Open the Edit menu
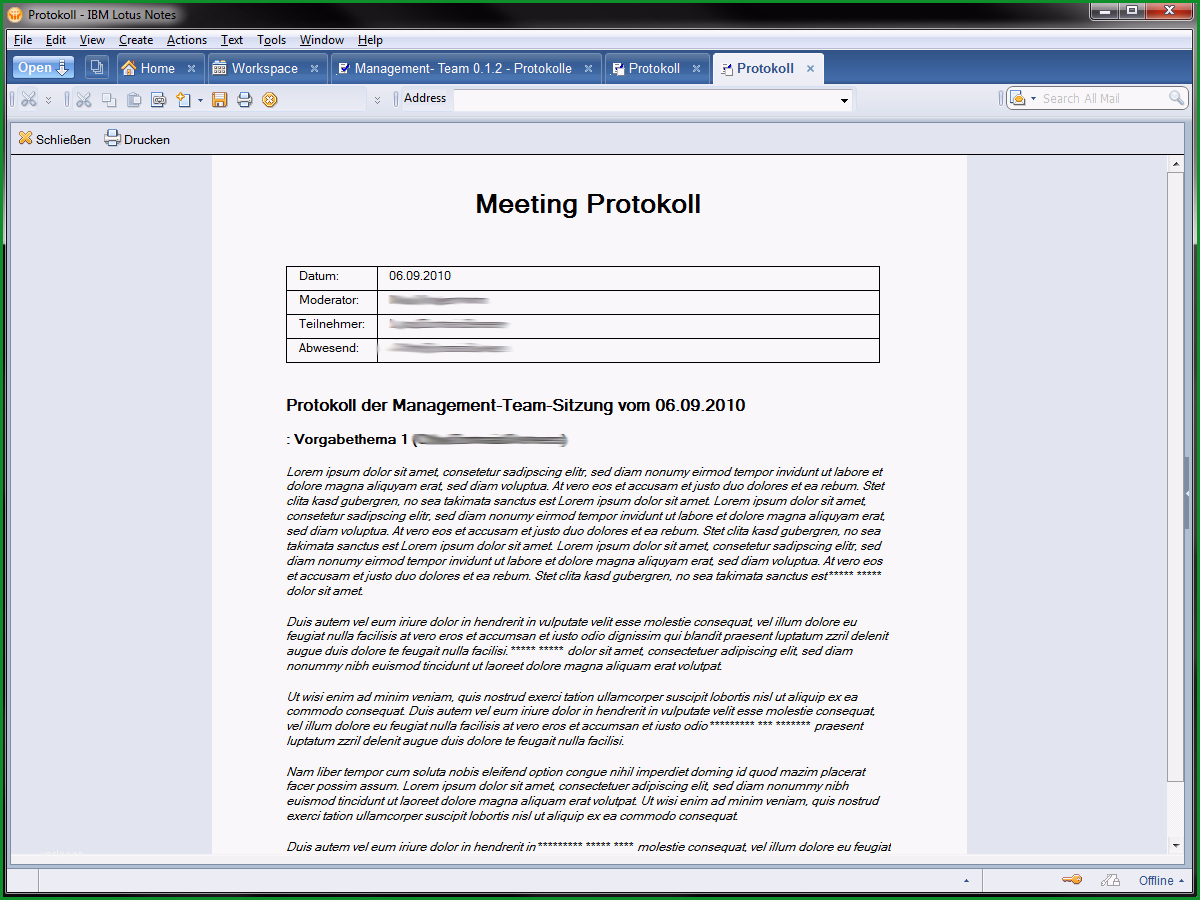1200x900 pixels. pos(56,40)
